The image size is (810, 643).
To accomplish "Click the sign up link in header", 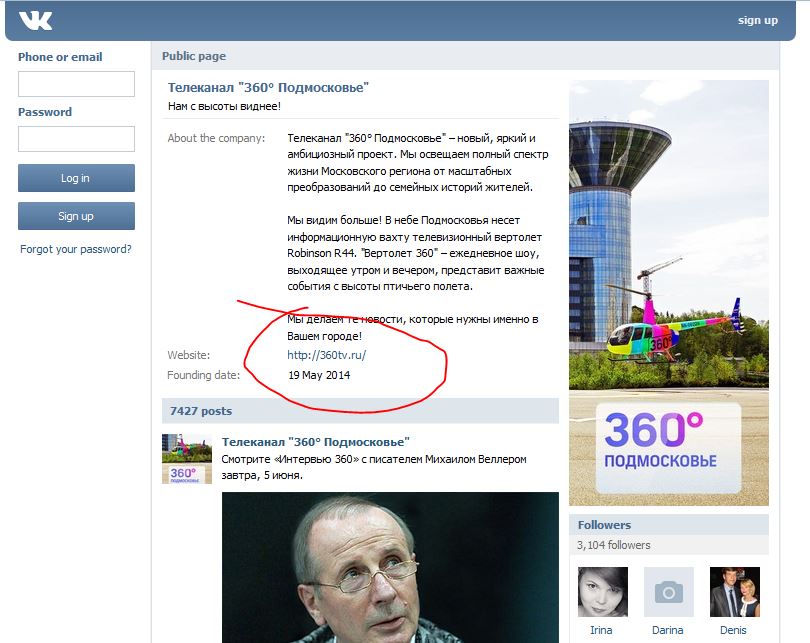I will 757,20.
